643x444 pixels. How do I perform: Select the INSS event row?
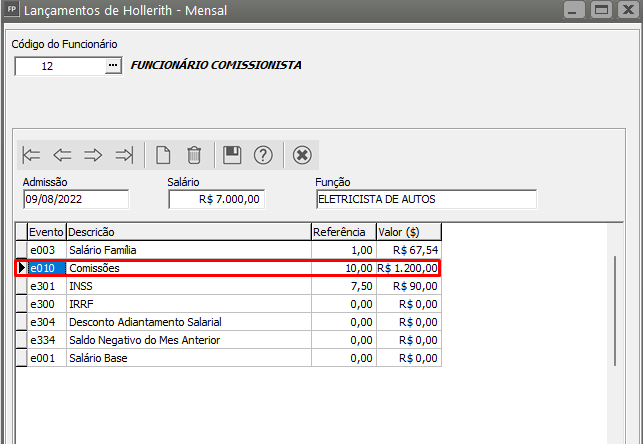(188, 286)
